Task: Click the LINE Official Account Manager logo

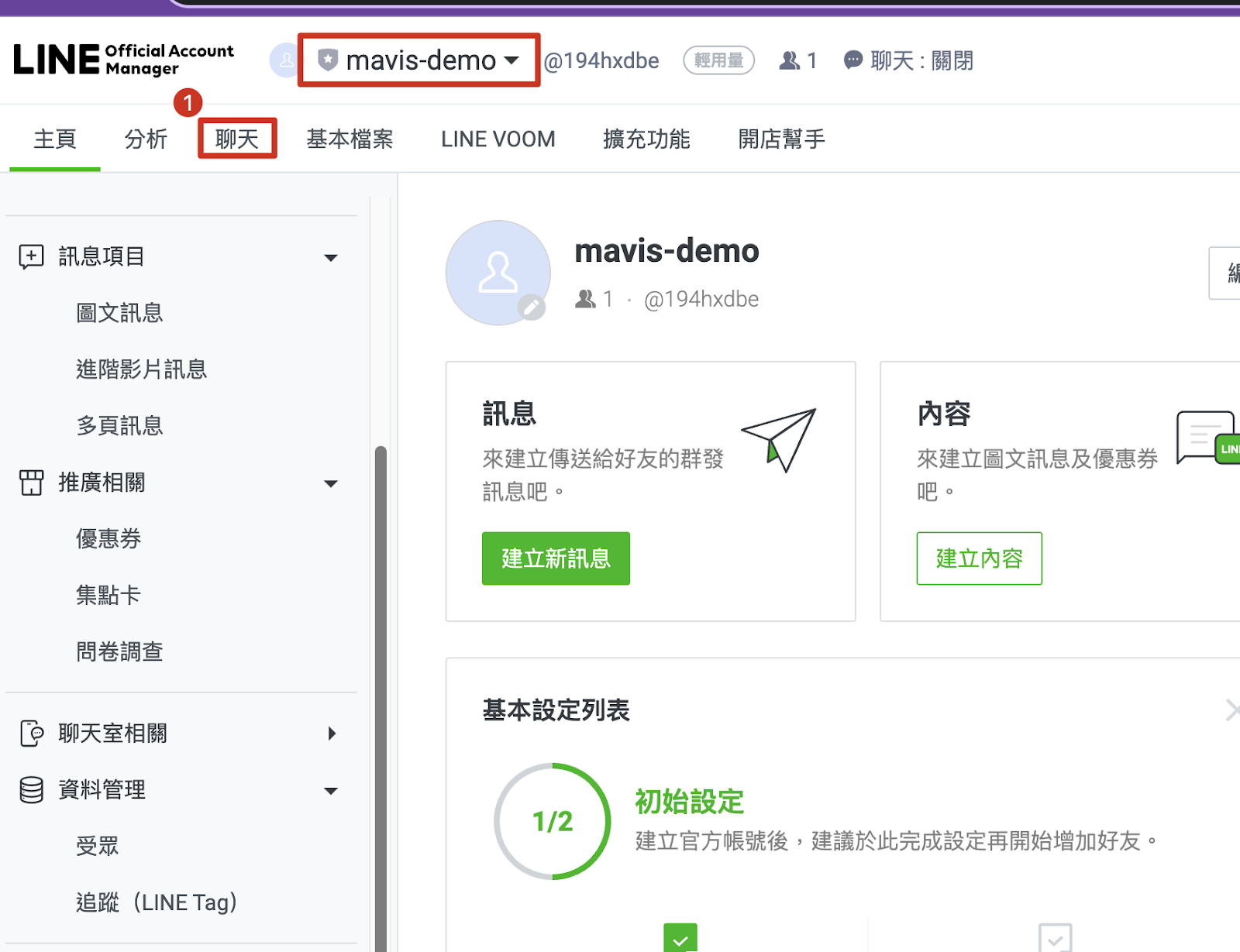Action: tap(123, 60)
